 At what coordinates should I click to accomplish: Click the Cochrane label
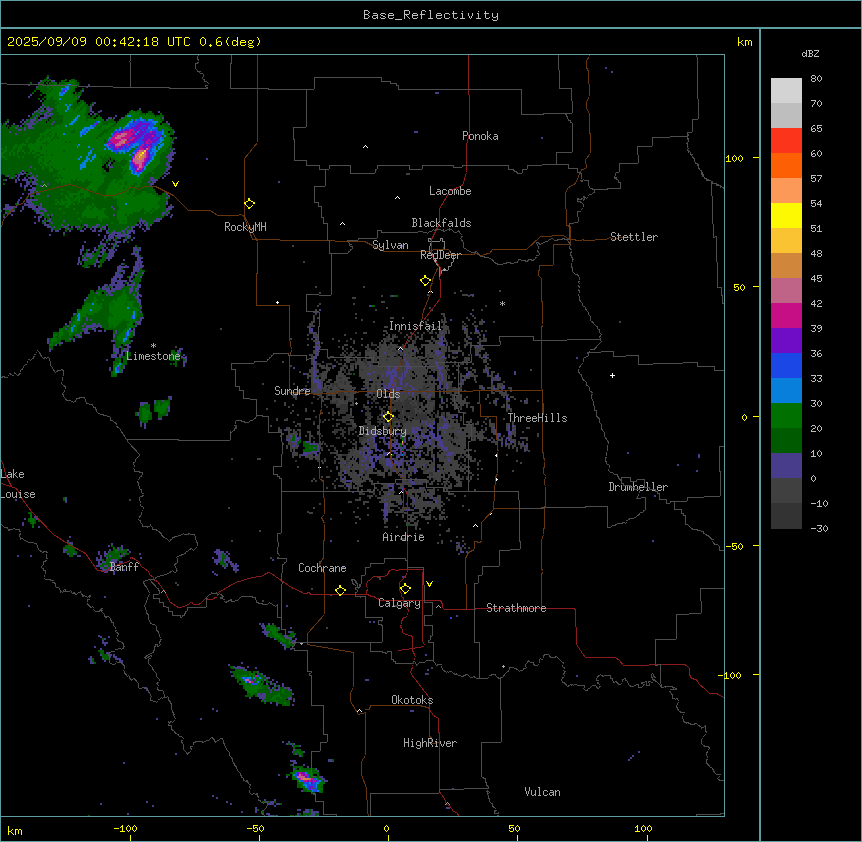click(x=322, y=568)
